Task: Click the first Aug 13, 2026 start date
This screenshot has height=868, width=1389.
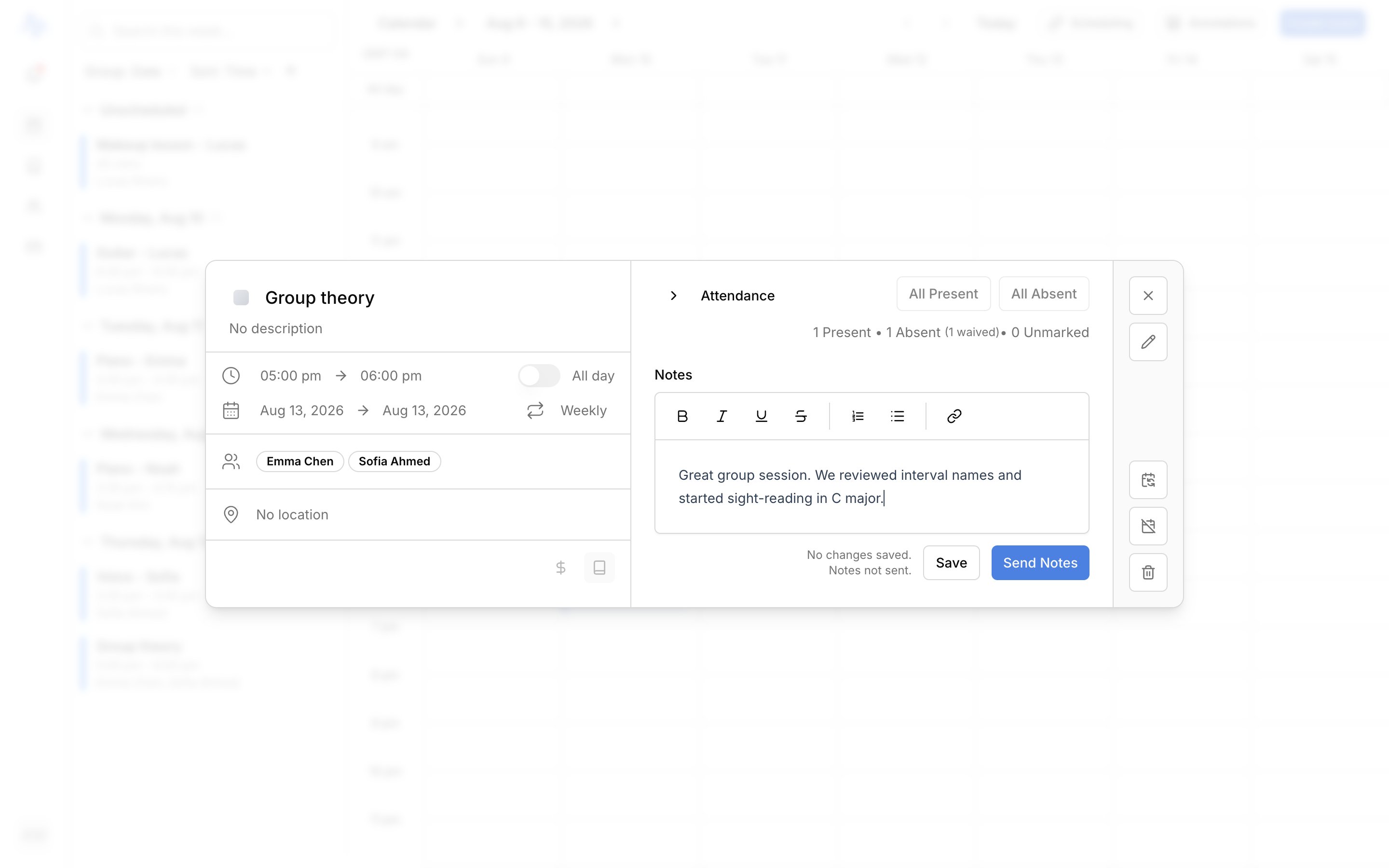Action: 301,410
